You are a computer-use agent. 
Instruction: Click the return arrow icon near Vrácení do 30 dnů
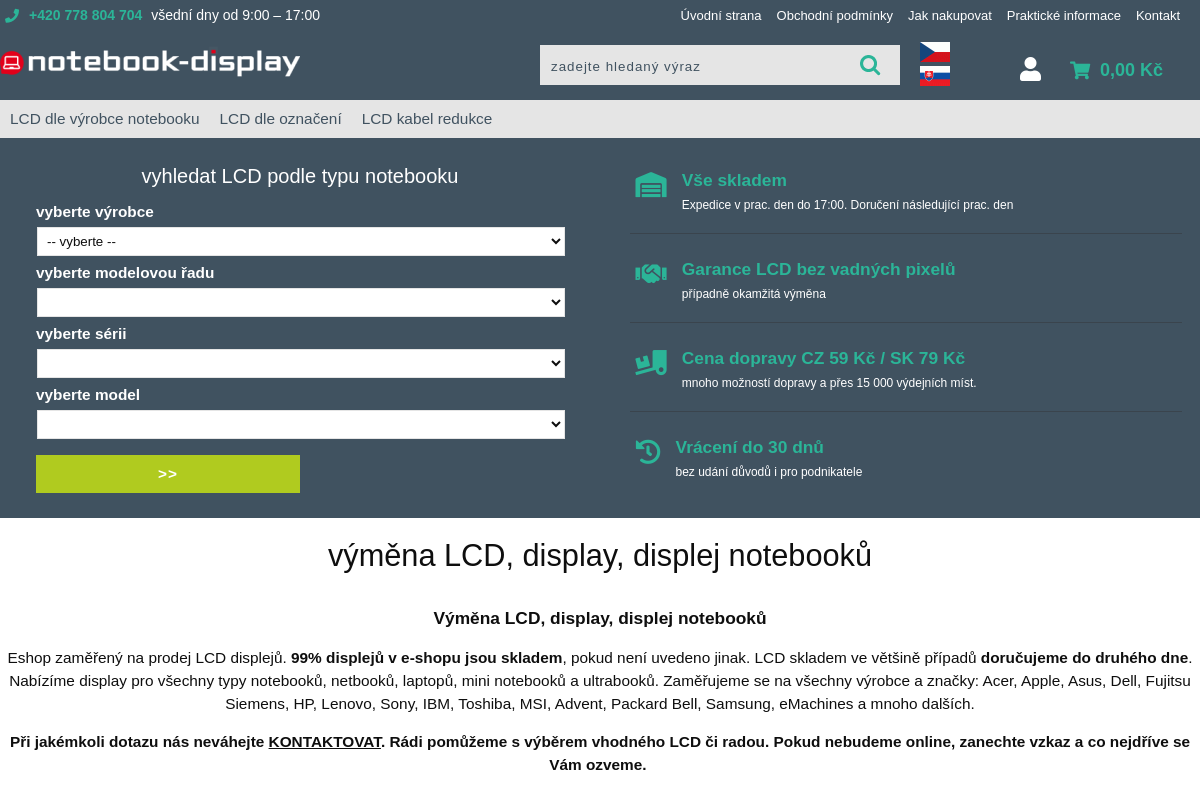650,451
